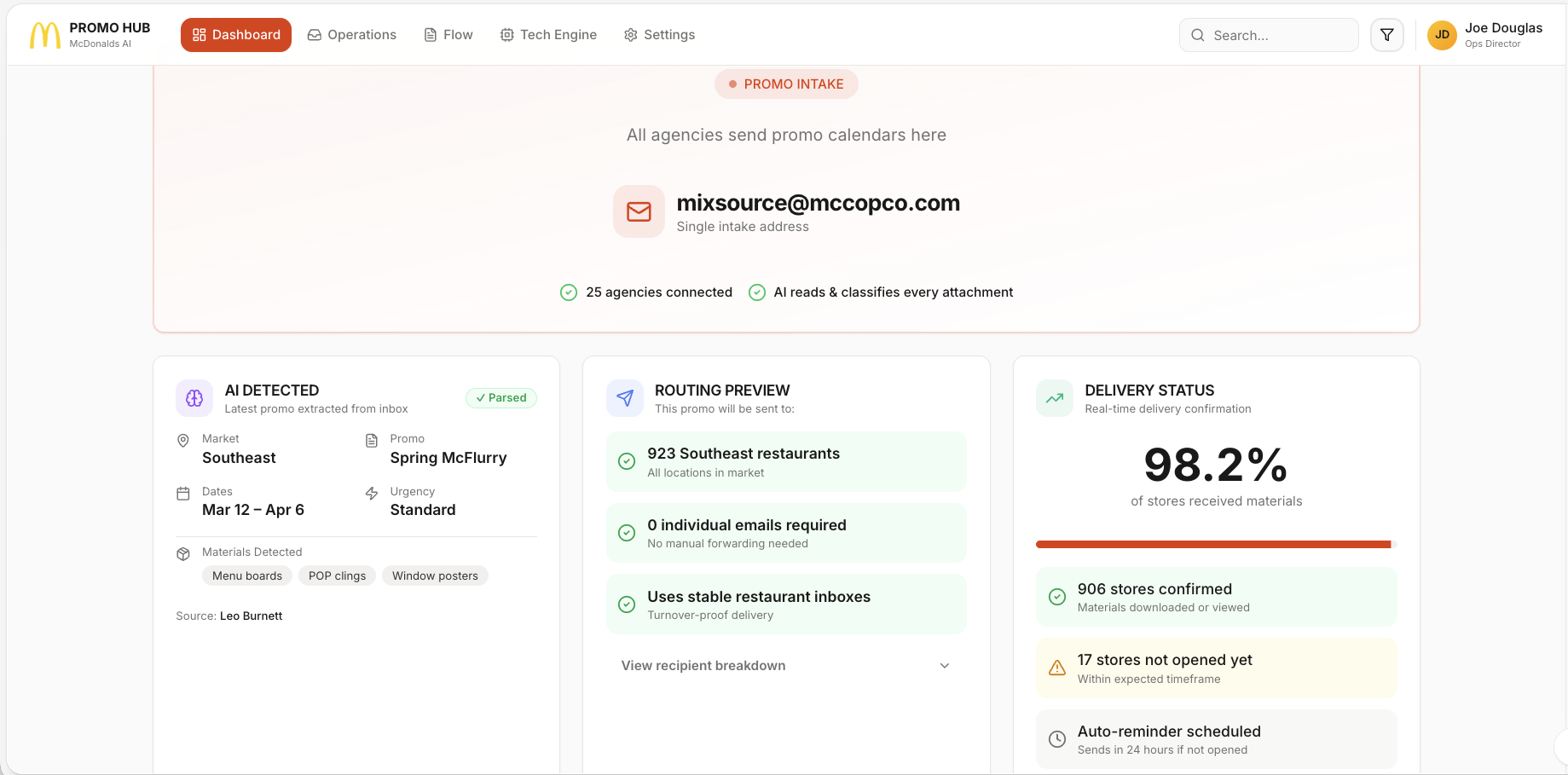
Task: Expand View recipient breakdown
Action: (x=786, y=666)
